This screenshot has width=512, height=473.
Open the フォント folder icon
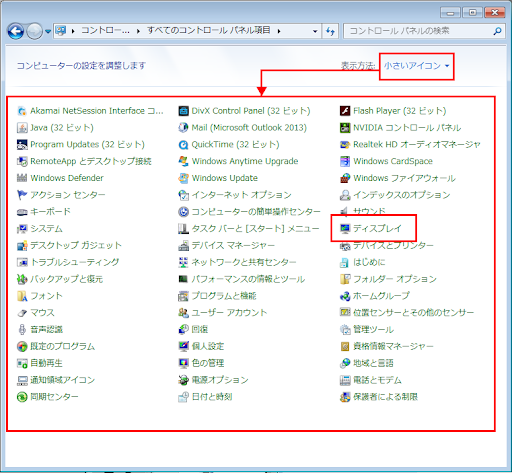click(22, 296)
